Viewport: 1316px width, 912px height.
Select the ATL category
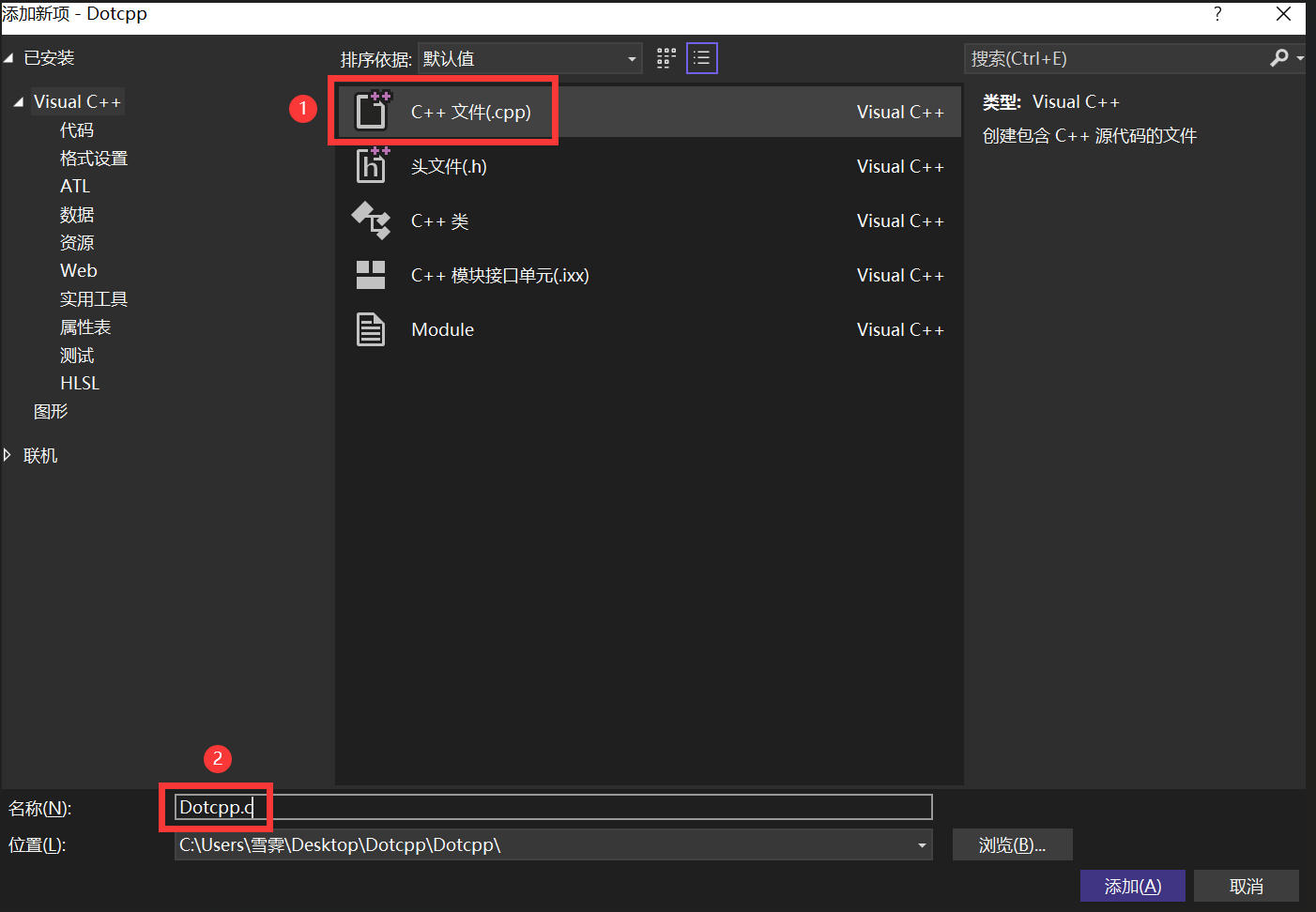(75, 186)
